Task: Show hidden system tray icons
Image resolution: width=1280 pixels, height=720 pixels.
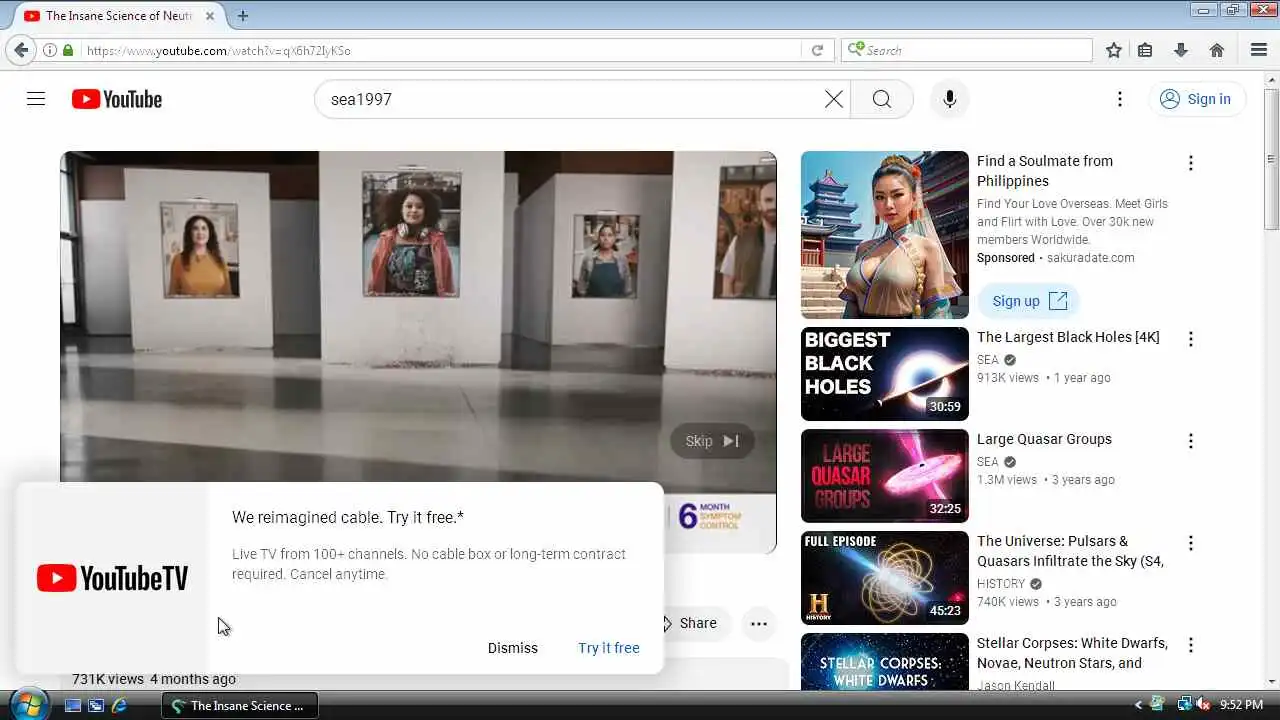Action: pos(1139,705)
